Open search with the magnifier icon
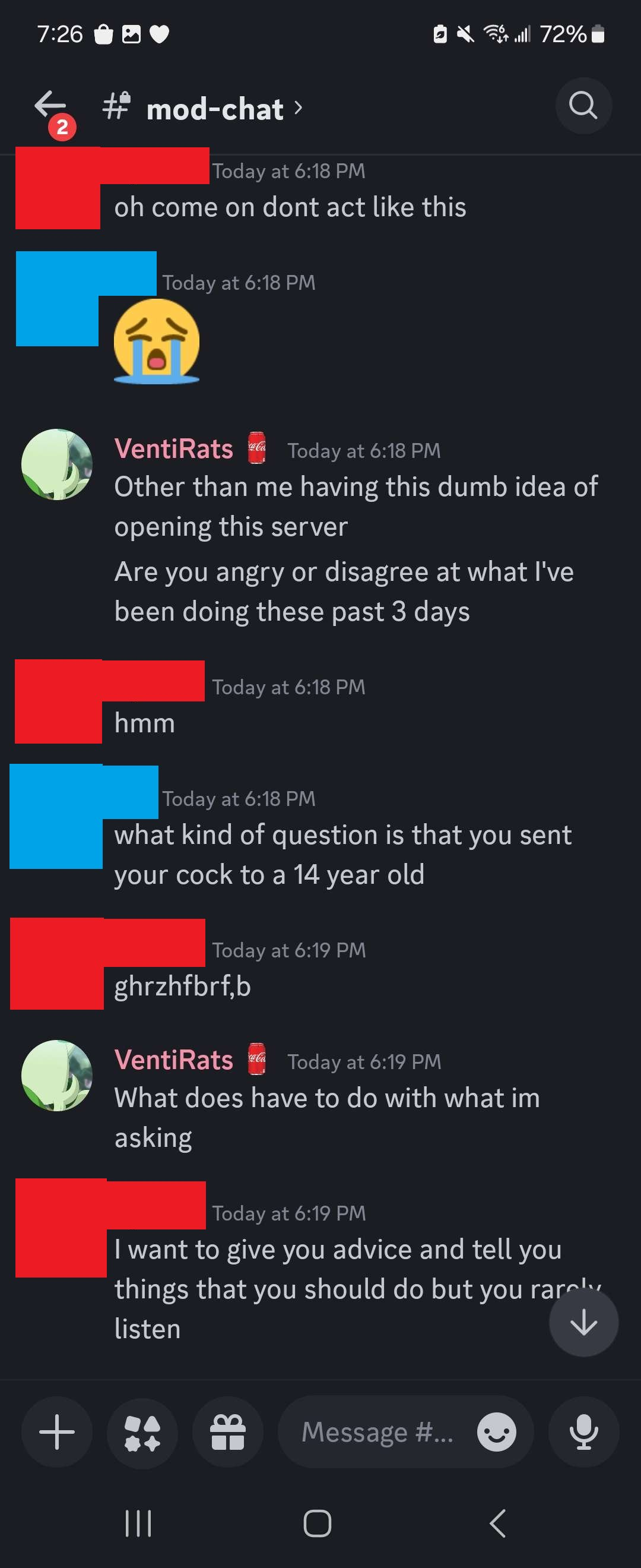 [x=583, y=105]
